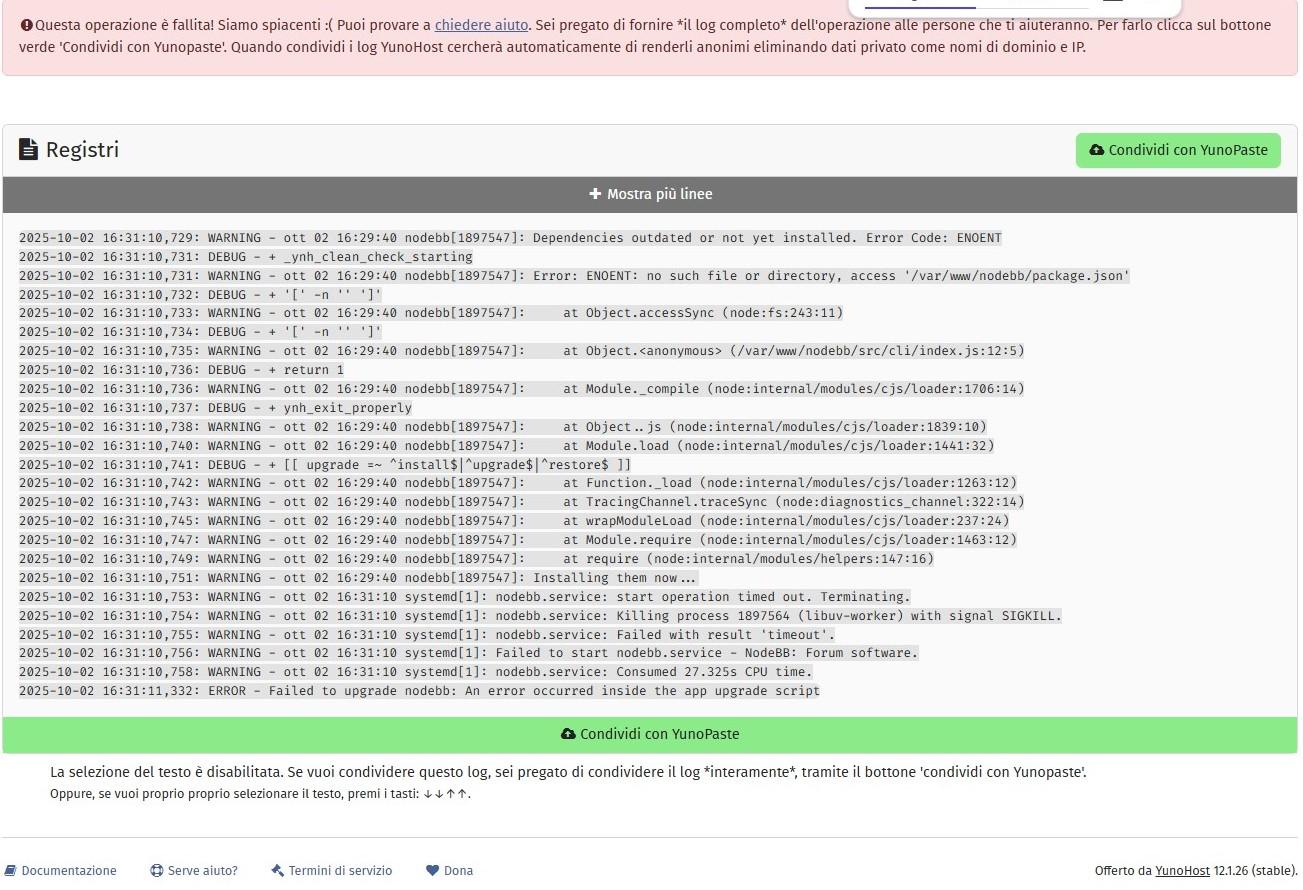Click the red error exclamation icon
The image size is (1303, 890).
click(x=26, y=25)
